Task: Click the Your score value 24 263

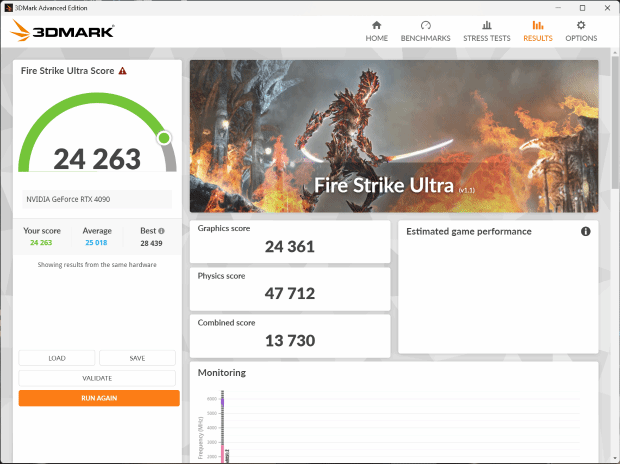Action: tap(41, 242)
